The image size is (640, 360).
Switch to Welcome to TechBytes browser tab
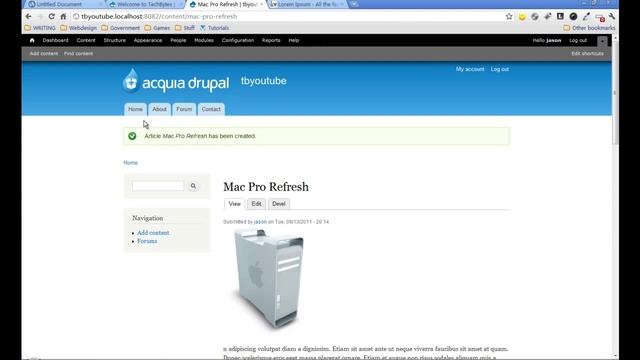pyautogui.click(x=146, y=4)
